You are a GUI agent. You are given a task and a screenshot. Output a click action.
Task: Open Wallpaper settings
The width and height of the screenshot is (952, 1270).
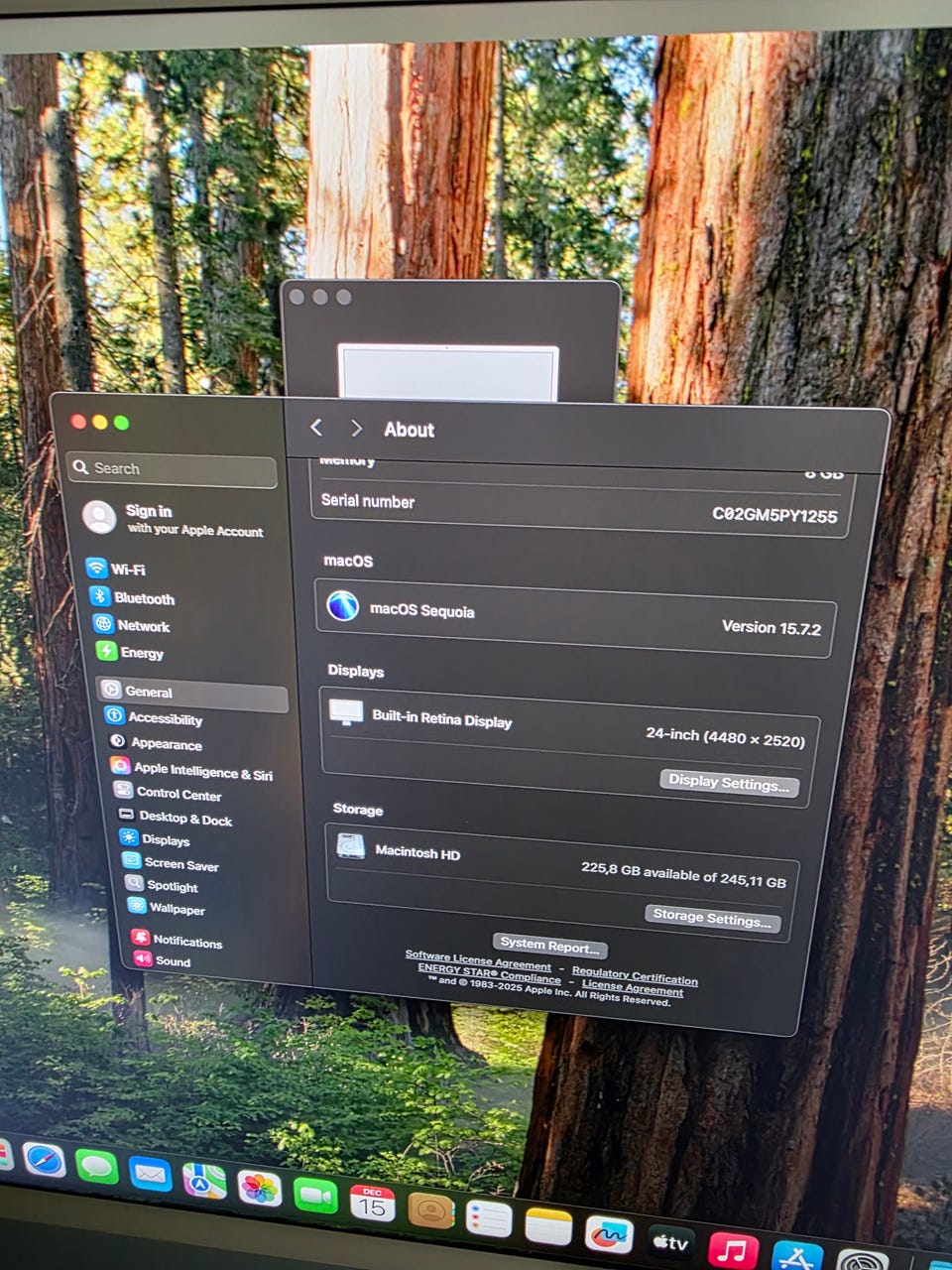tap(167, 908)
